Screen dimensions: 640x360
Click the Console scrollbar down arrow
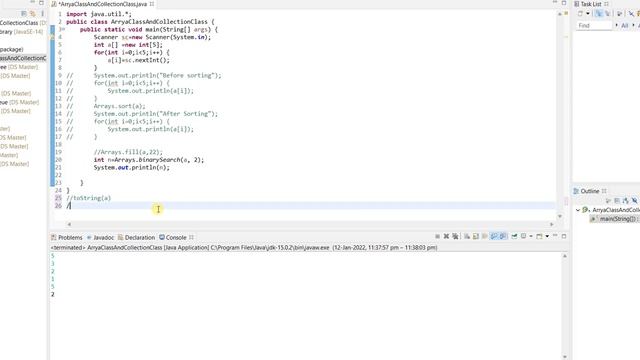pyautogui.click(x=565, y=356)
